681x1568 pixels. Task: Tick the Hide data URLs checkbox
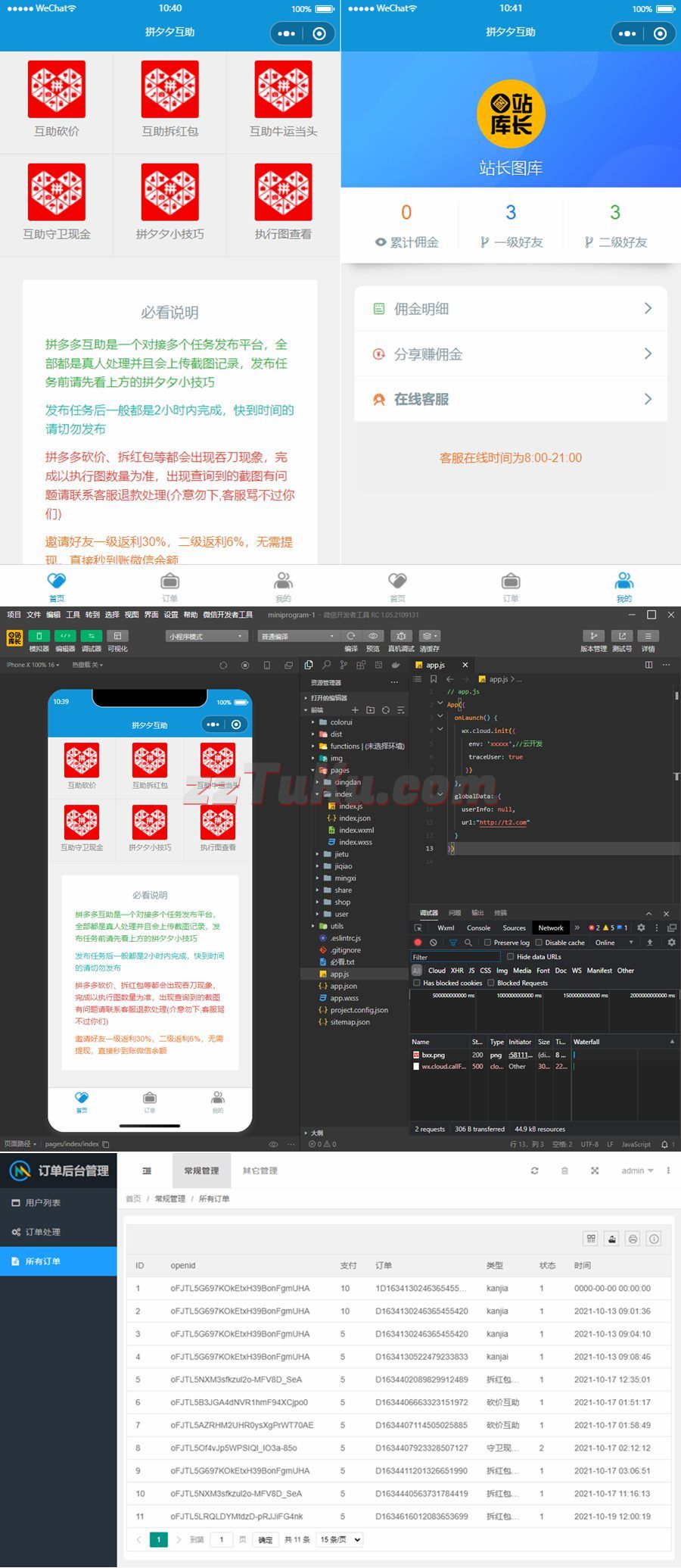point(510,957)
